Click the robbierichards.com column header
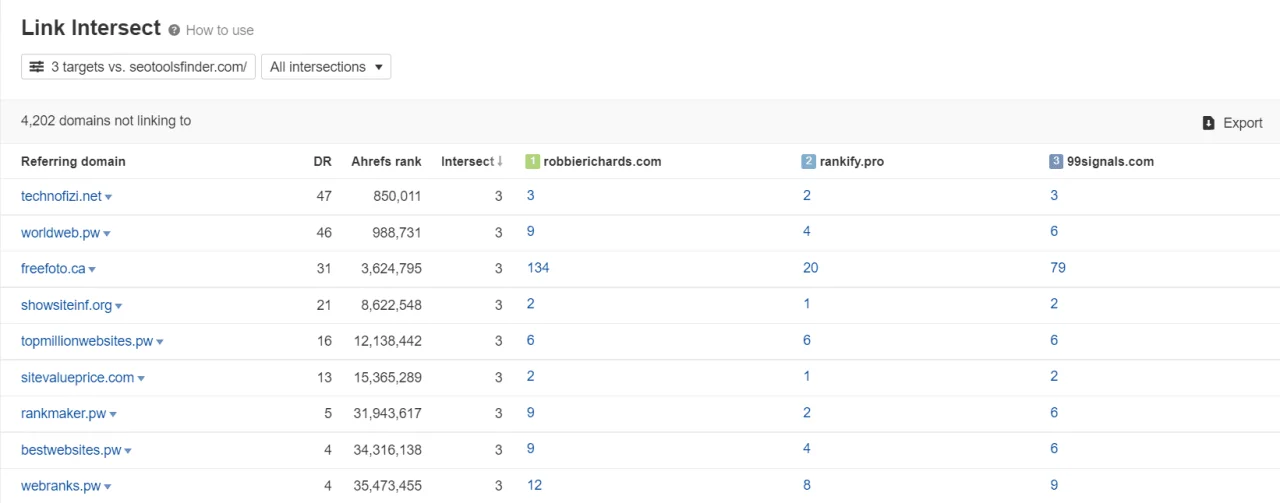Viewport: 1280px width, 503px height. click(x=602, y=161)
